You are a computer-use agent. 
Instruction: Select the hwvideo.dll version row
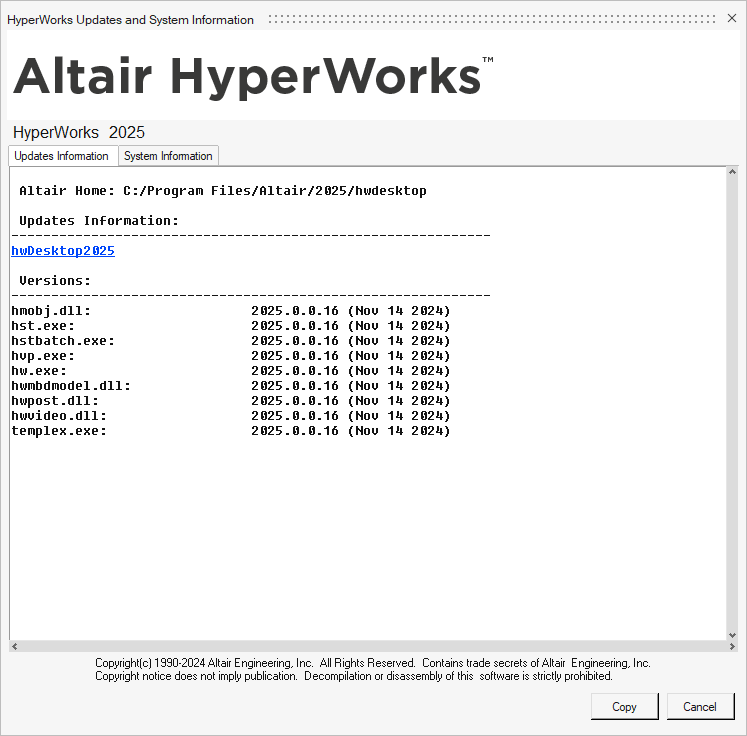(231, 416)
